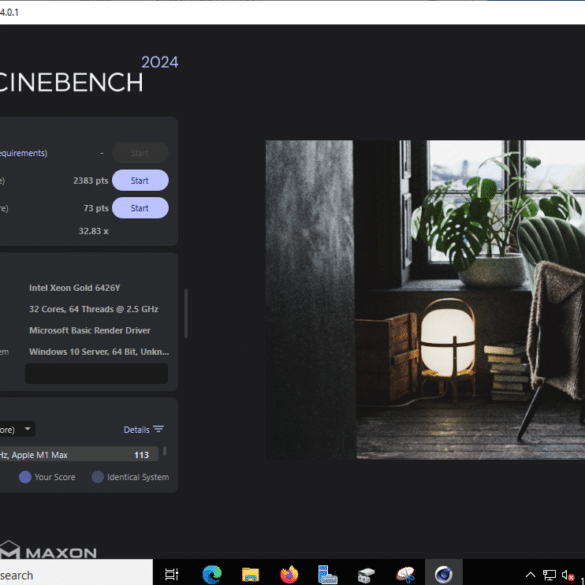Launch Firefox from the taskbar

(289, 574)
